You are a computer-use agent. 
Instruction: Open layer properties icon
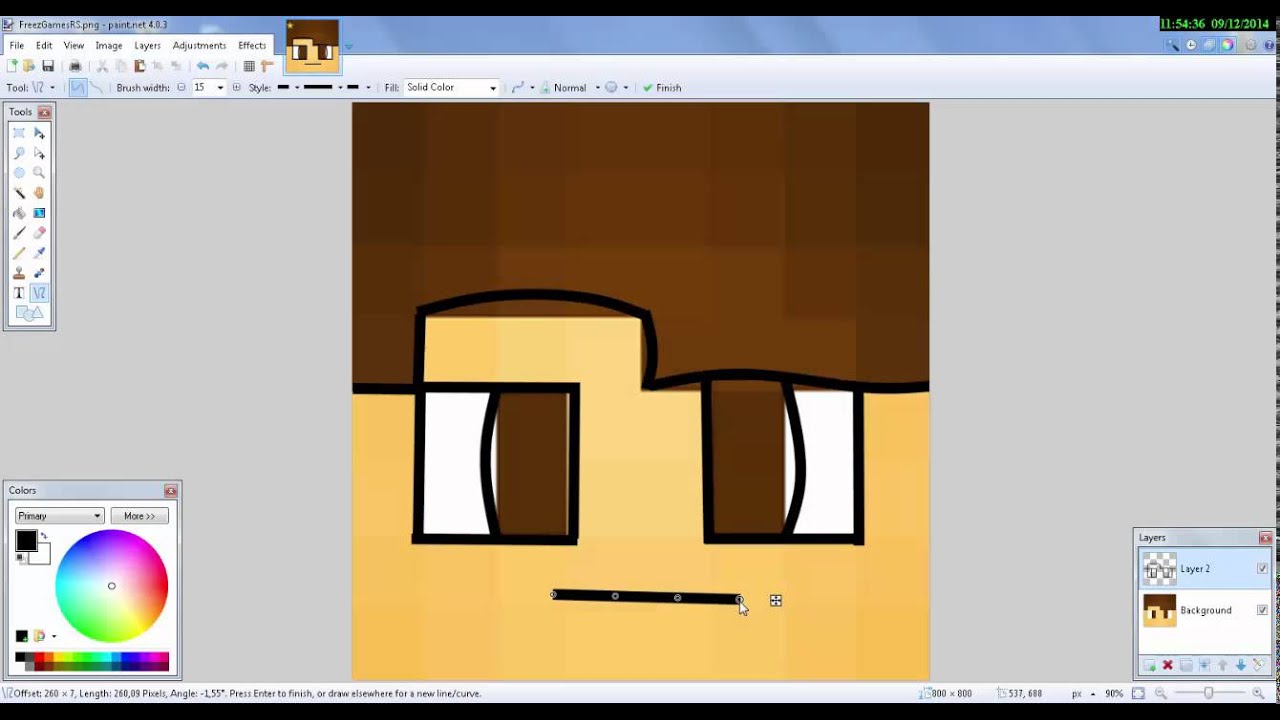tap(1258, 665)
